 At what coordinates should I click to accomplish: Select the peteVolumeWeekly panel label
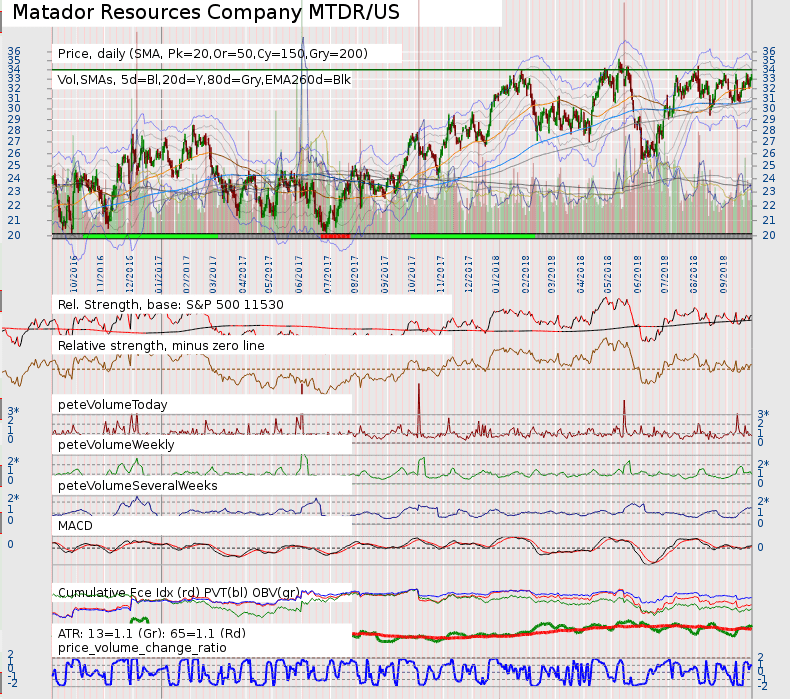point(116,445)
